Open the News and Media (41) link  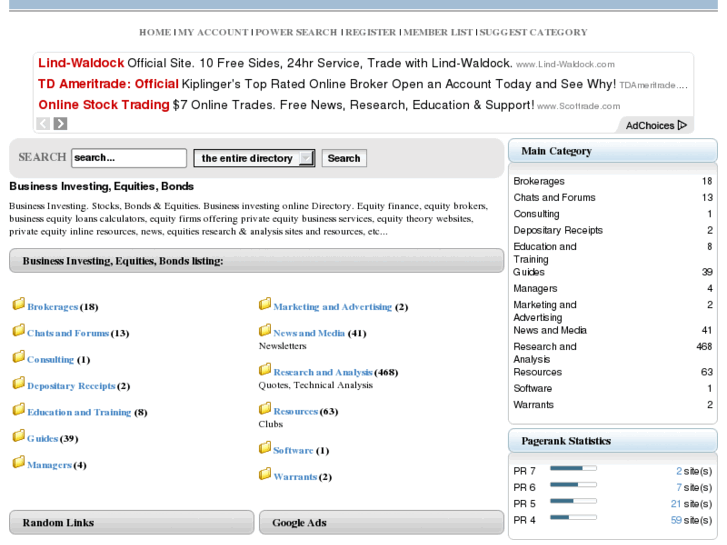[309, 333]
